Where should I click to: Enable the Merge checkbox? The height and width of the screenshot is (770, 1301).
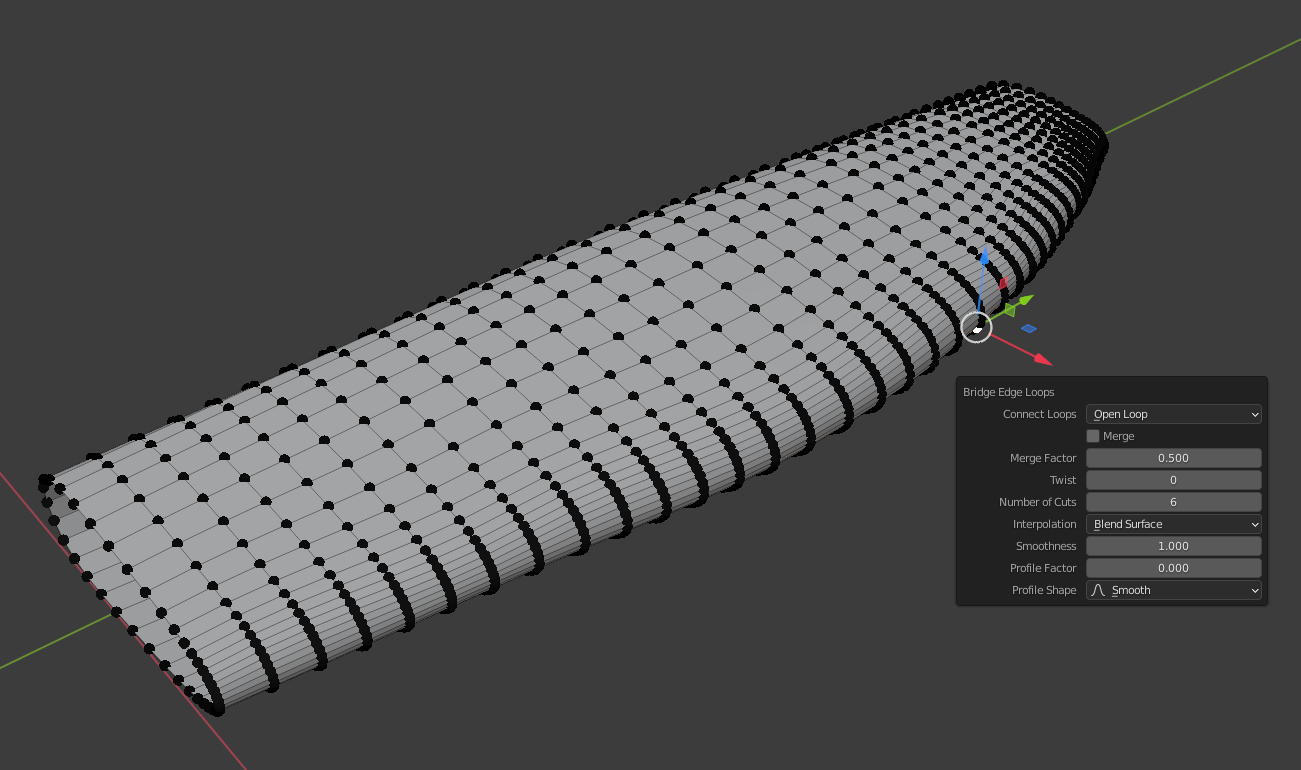pyautogui.click(x=1093, y=436)
